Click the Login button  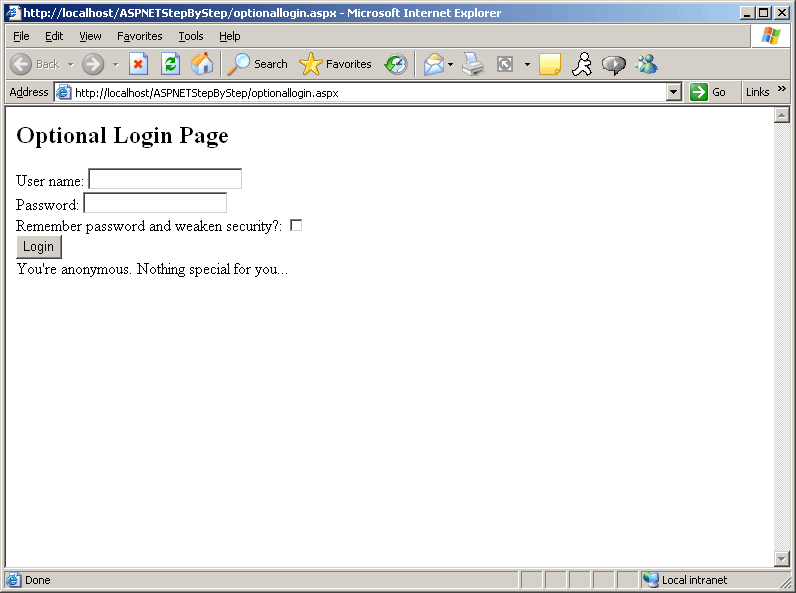(39, 247)
